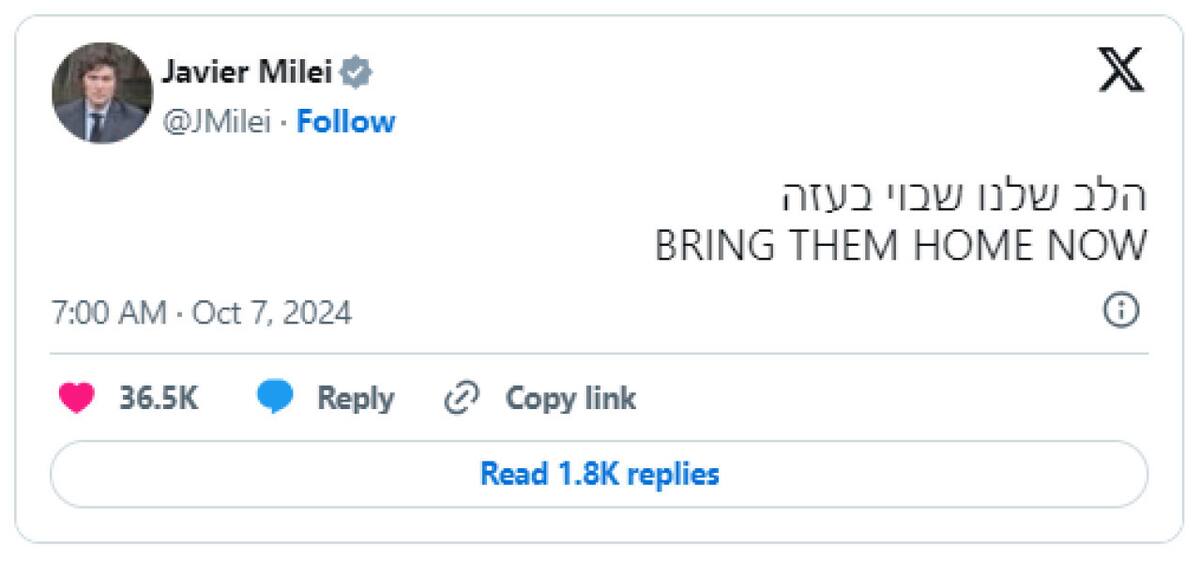Click the tweet info icon
The height and width of the screenshot is (577, 1200).
pos(1121,311)
